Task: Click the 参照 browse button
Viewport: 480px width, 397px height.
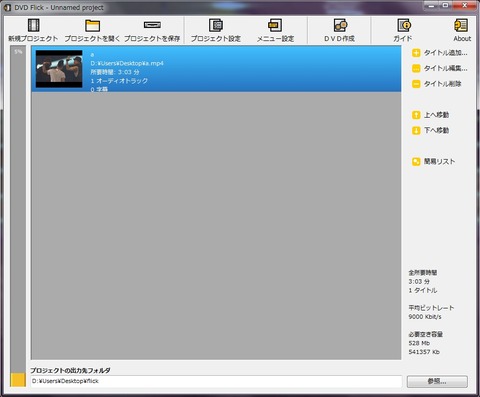Action: tap(437, 381)
